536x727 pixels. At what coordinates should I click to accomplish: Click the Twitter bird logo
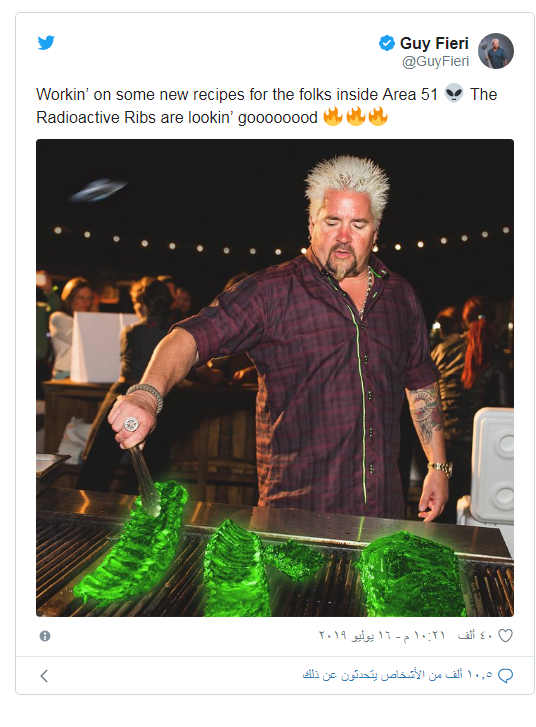pyautogui.click(x=46, y=43)
